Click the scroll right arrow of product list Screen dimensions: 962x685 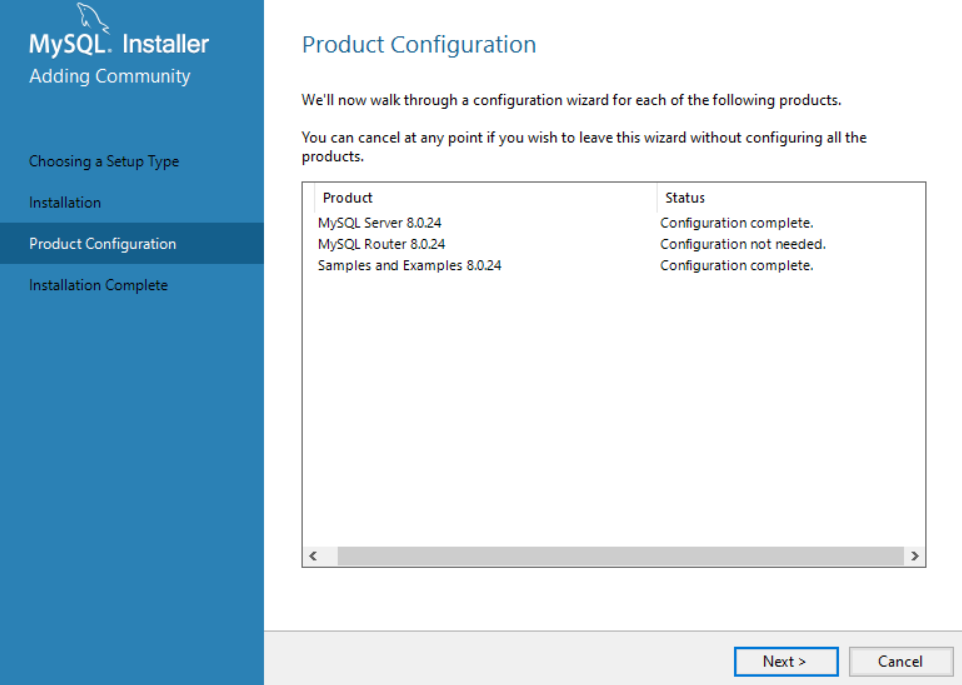click(x=915, y=556)
